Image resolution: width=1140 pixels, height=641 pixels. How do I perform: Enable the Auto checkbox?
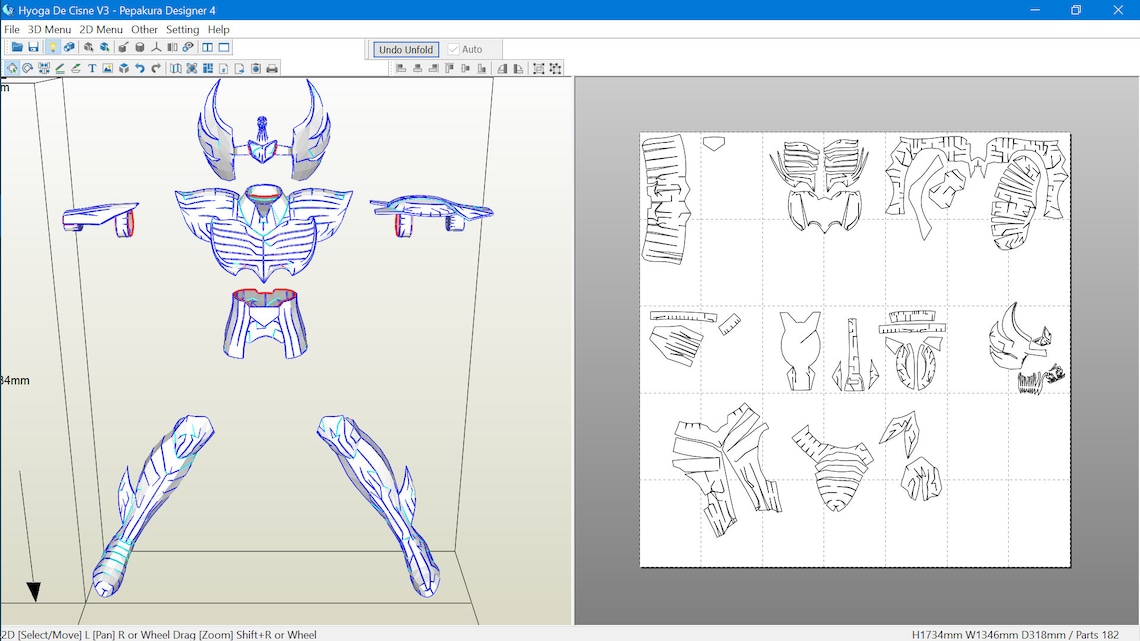(x=453, y=49)
